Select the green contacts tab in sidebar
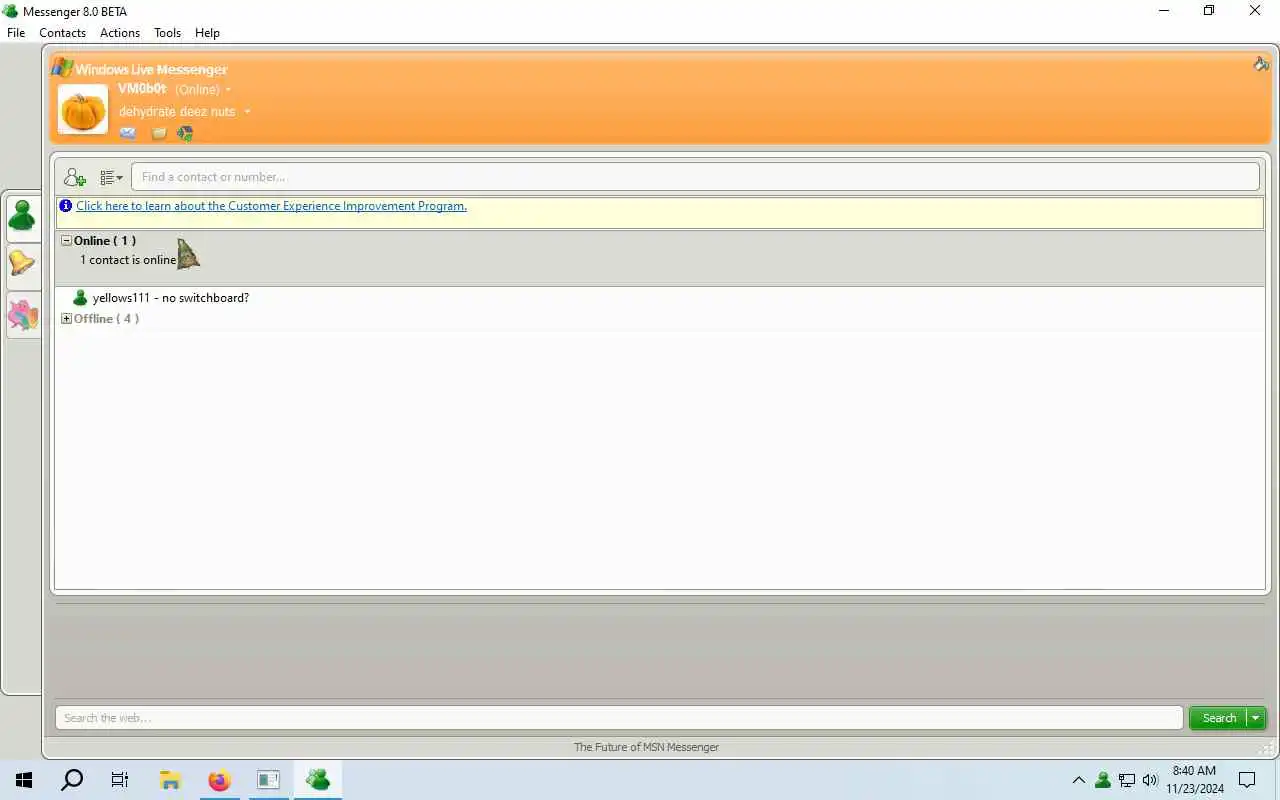 [22, 215]
